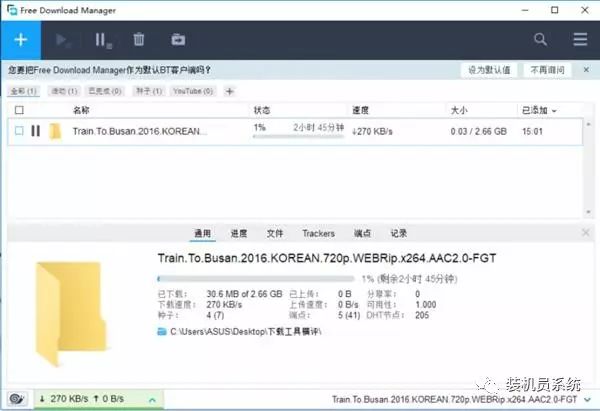The width and height of the screenshot is (600, 411).
Task: Sort by 已添加 column header arrow
Action: 554,111
